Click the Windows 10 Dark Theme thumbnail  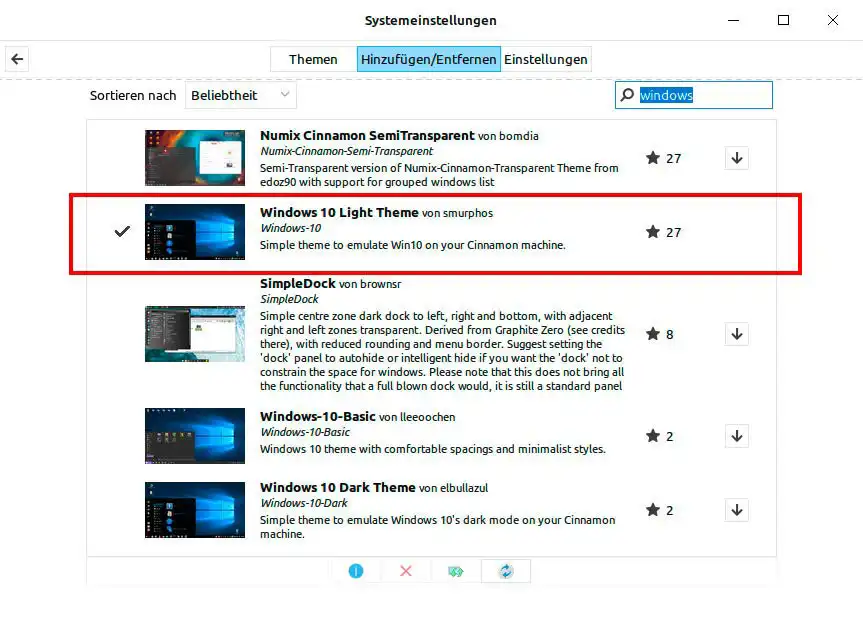coord(195,510)
